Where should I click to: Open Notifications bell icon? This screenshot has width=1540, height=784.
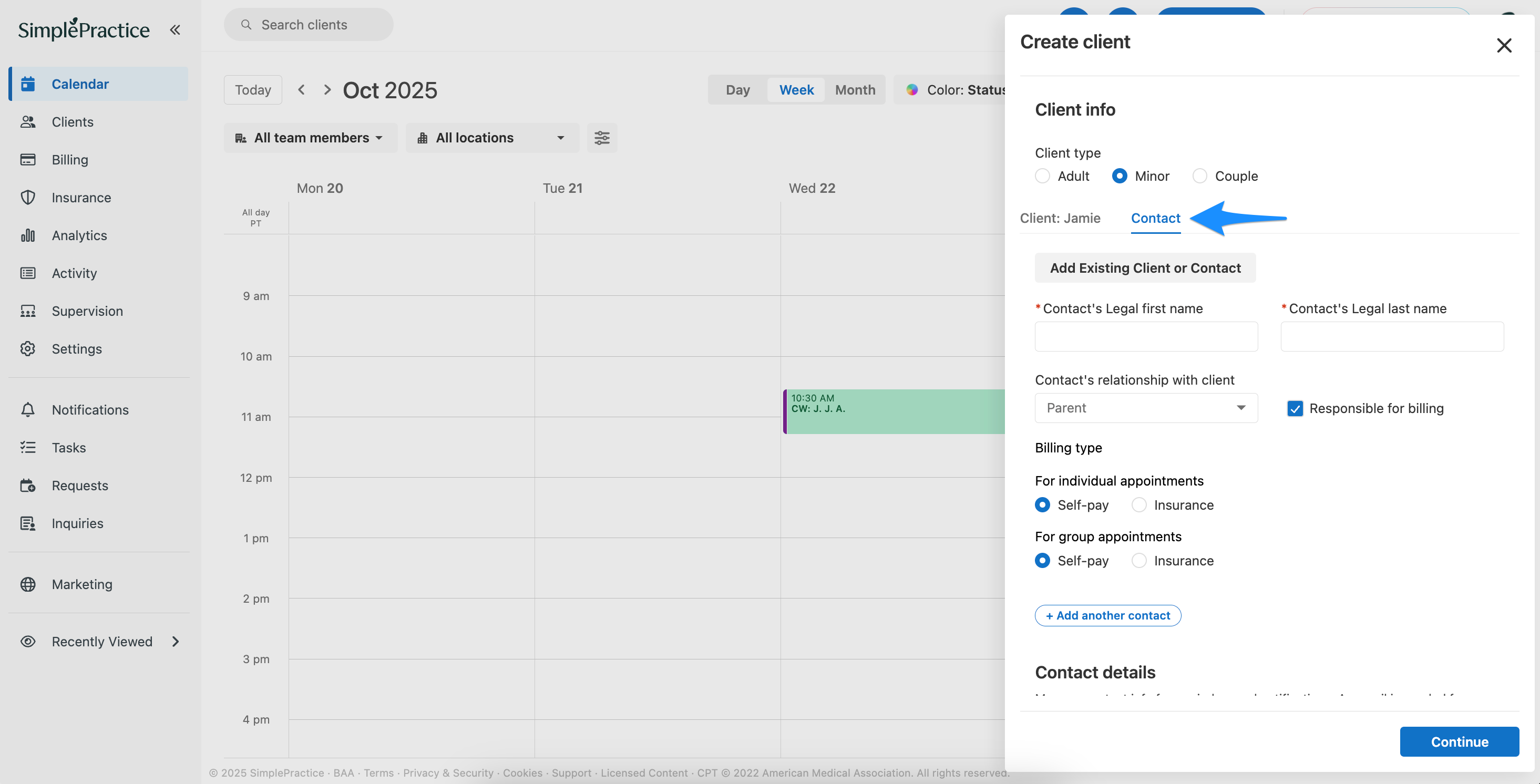click(x=27, y=410)
